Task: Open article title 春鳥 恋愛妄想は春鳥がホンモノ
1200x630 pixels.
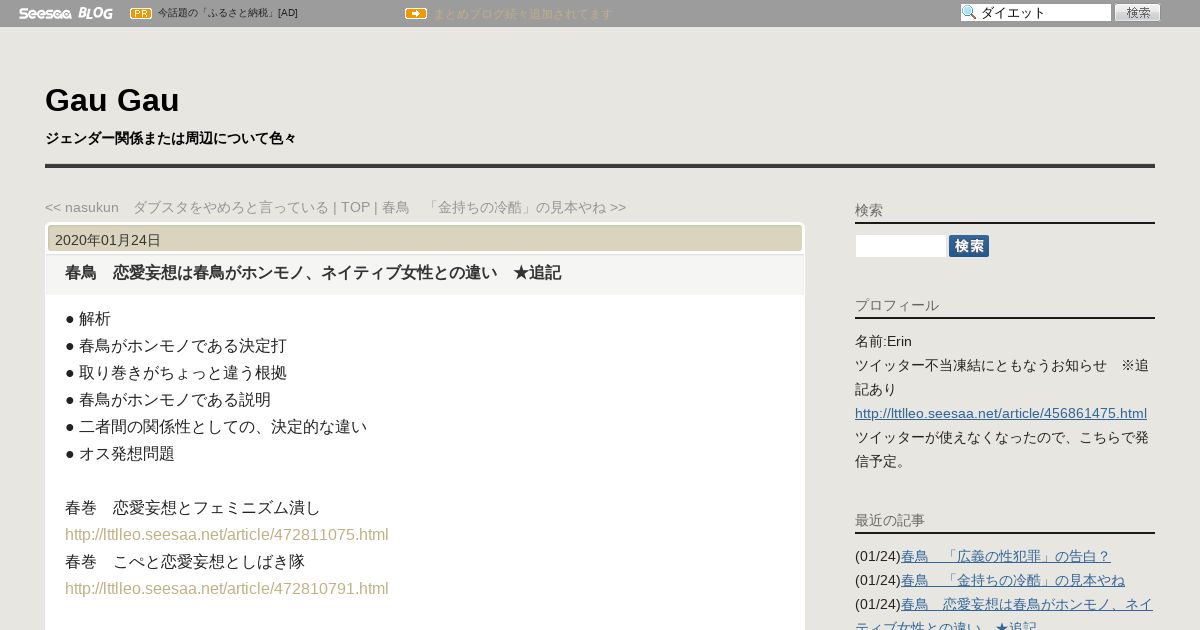Action: coord(313,273)
